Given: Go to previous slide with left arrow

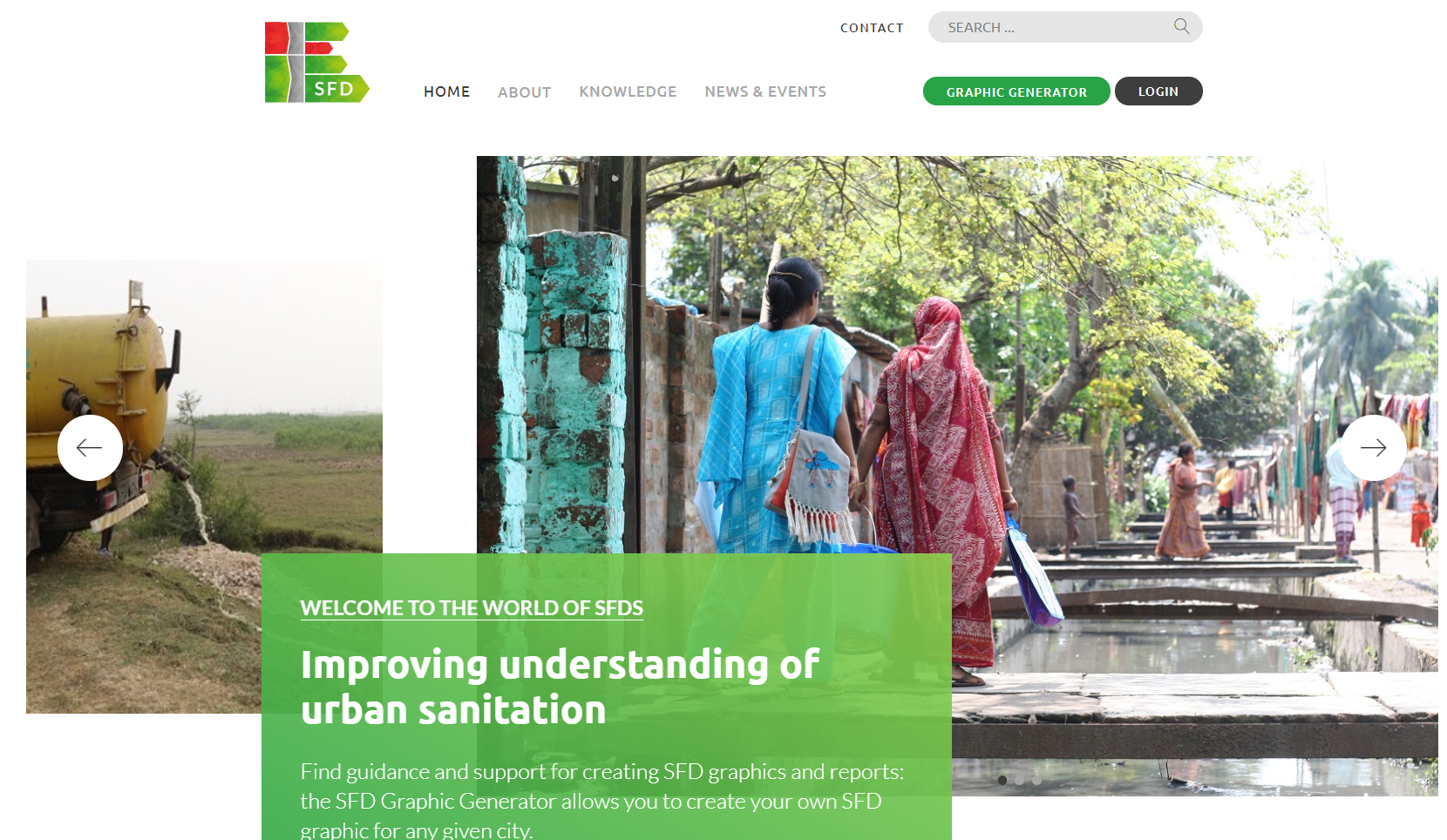Looking at the screenshot, I should [90, 448].
